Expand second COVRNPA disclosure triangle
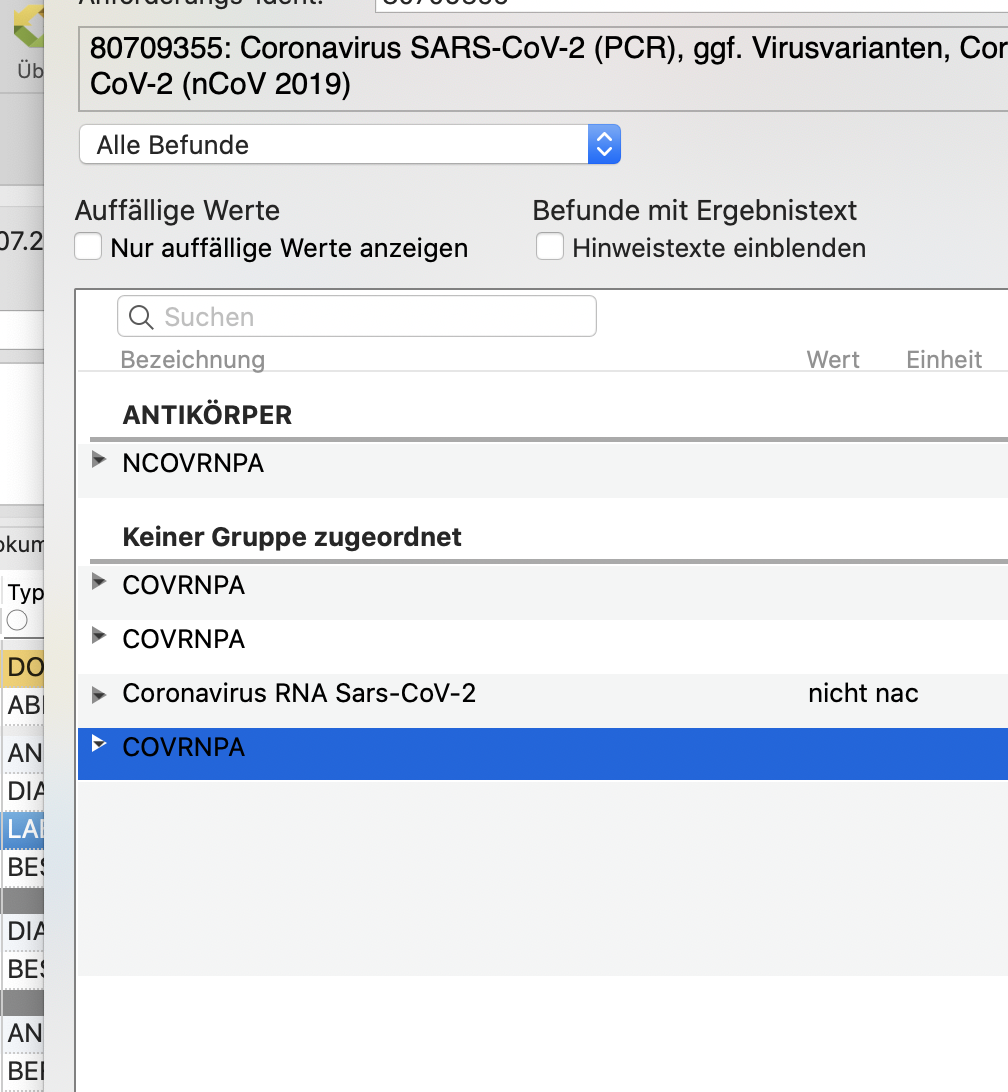 [x=99, y=635]
